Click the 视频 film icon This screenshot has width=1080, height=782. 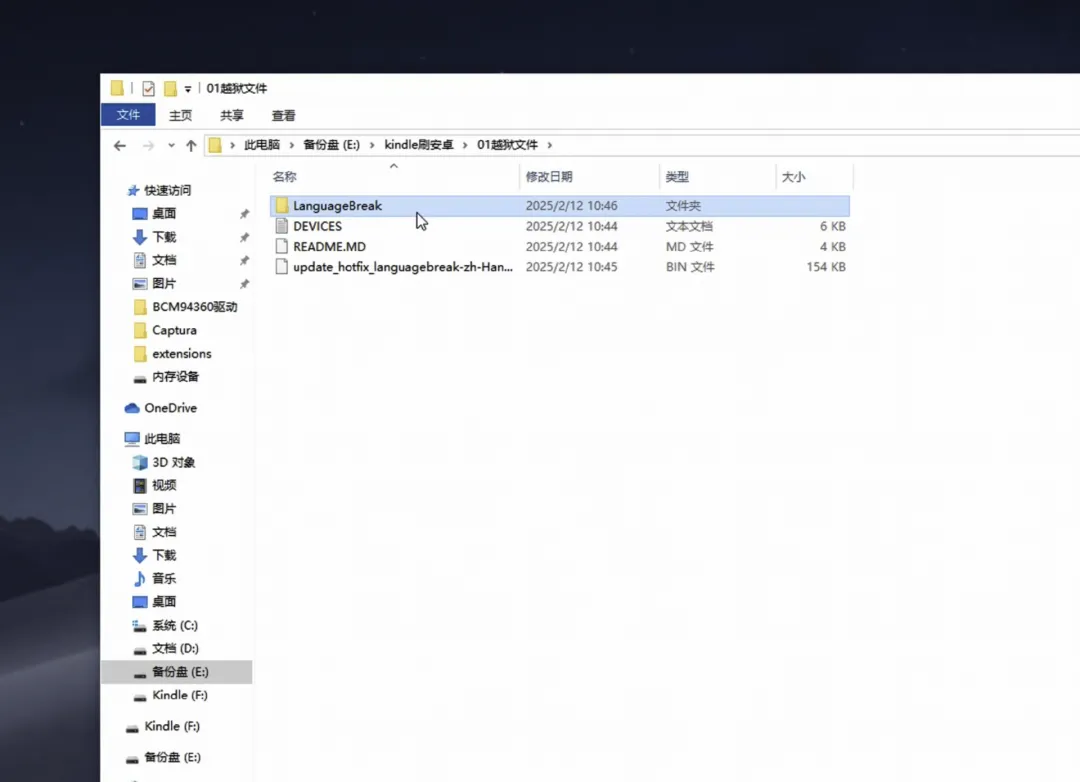click(140, 486)
